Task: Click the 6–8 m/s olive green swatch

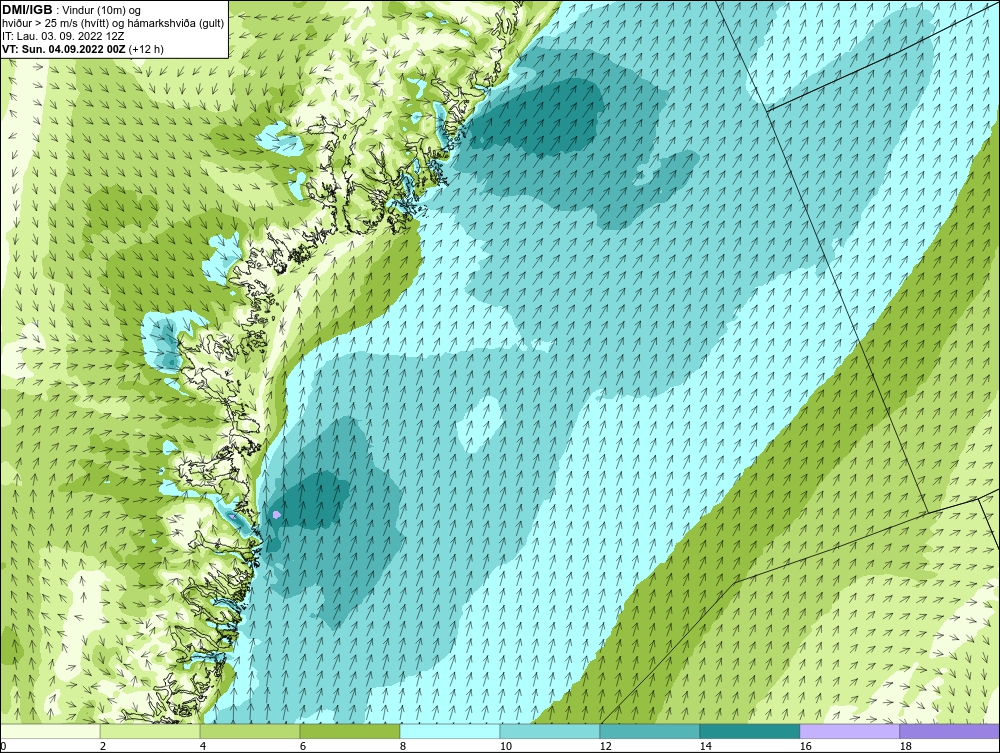Action: [350, 731]
